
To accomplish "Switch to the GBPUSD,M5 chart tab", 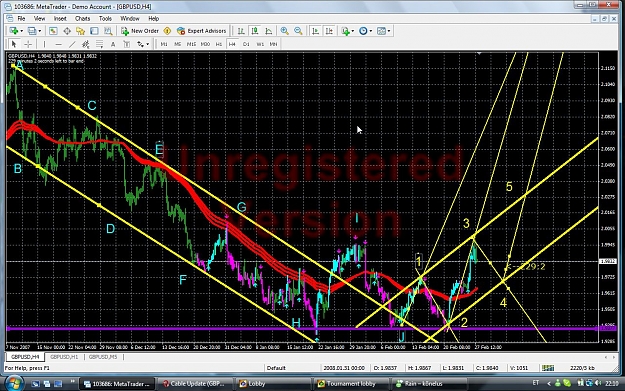I will (103, 357).
